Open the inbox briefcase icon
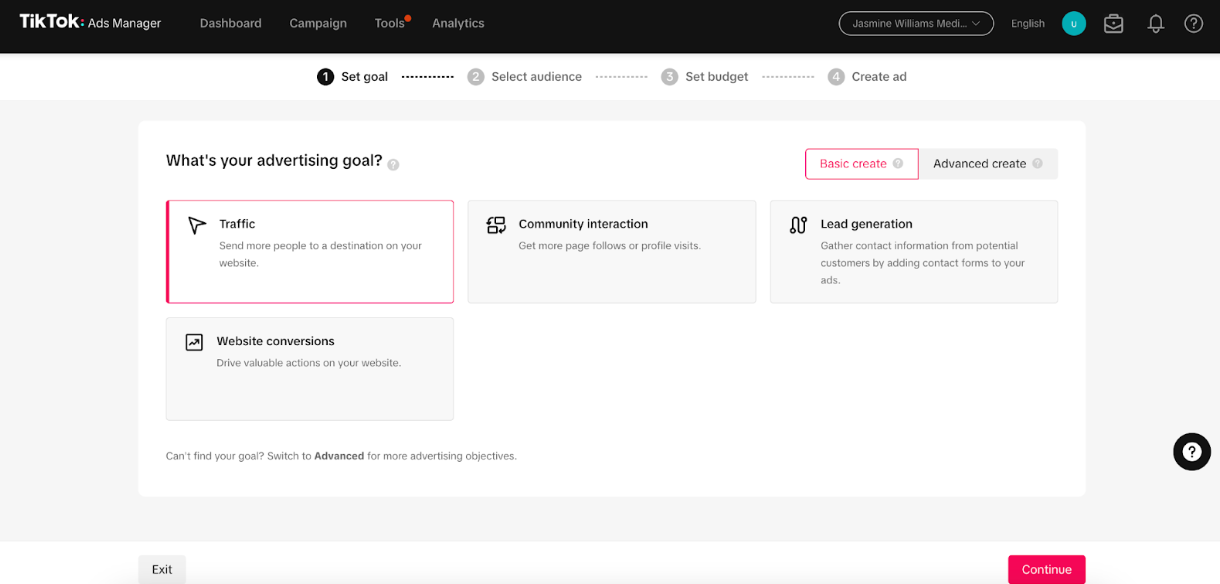The width and height of the screenshot is (1220, 584). coord(1113,24)
